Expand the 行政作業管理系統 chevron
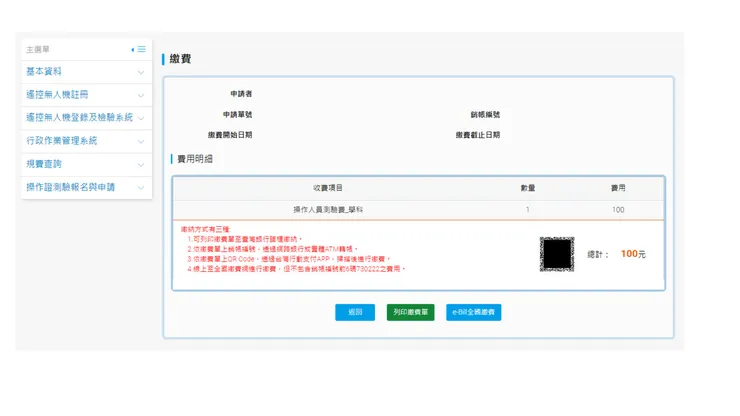This screenshot has height=416, width=740. (x=141, y=141)
